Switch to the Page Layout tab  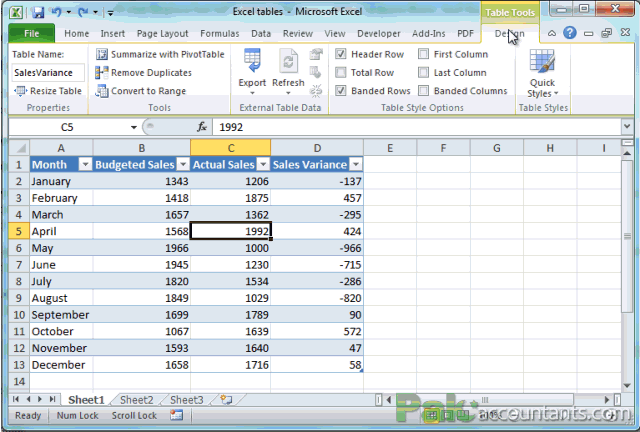click(162, 33)
